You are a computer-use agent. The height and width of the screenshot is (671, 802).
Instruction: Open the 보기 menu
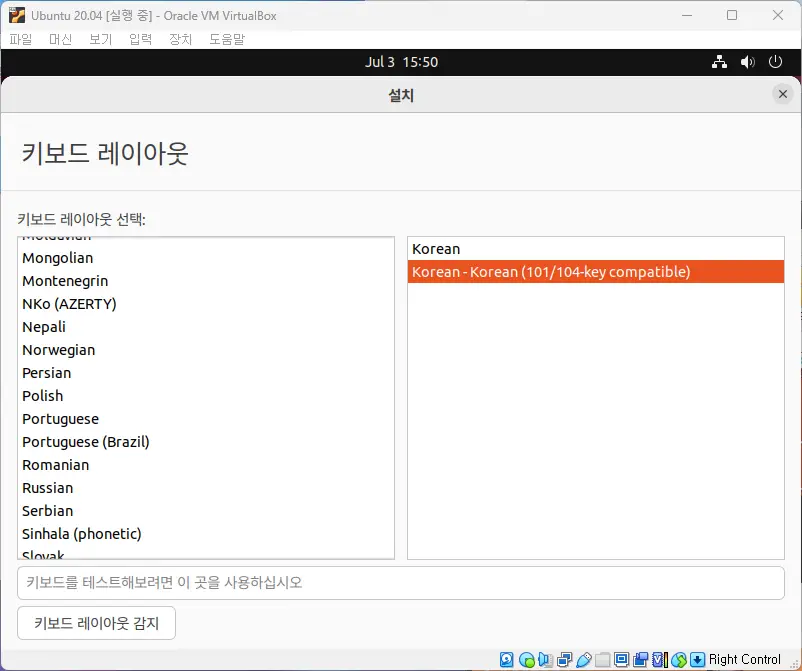tap(100, 39)
